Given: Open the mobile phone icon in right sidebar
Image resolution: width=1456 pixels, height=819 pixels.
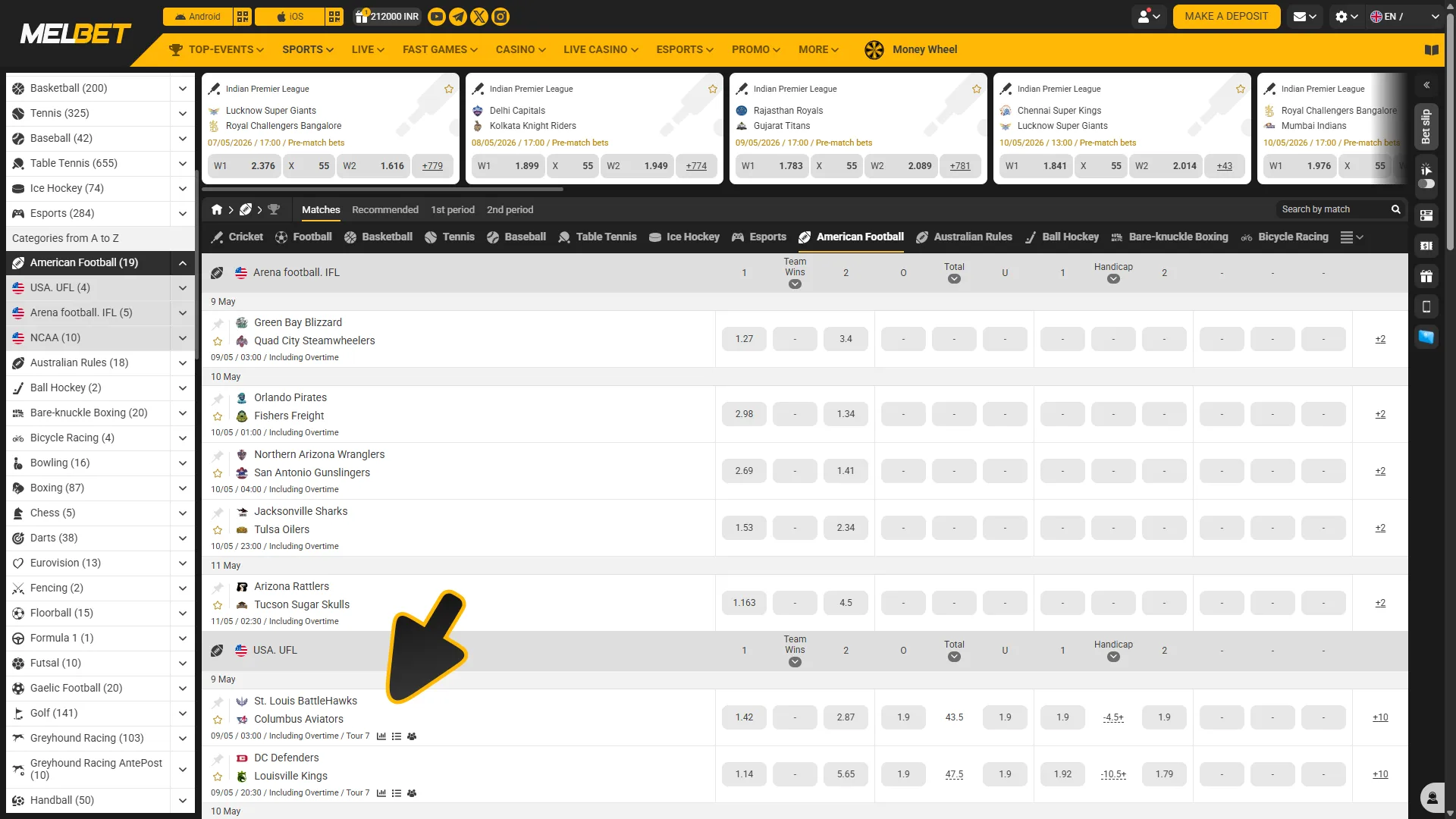Looking at the screenshot, I should (1426, 306).
